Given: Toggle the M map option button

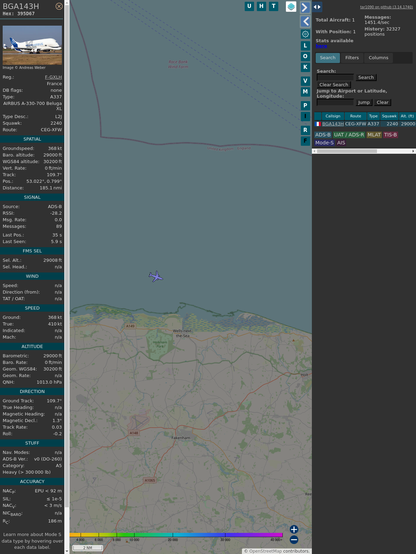Looking at the screenshot, I should coord(305,92).
